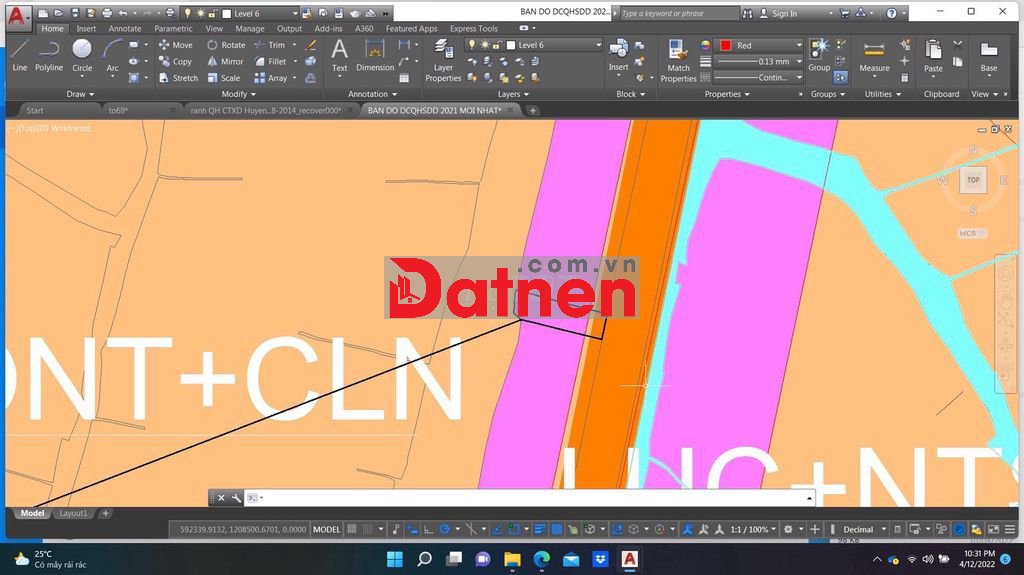Switch to the to69 drawing tab

tap(119, 110)
